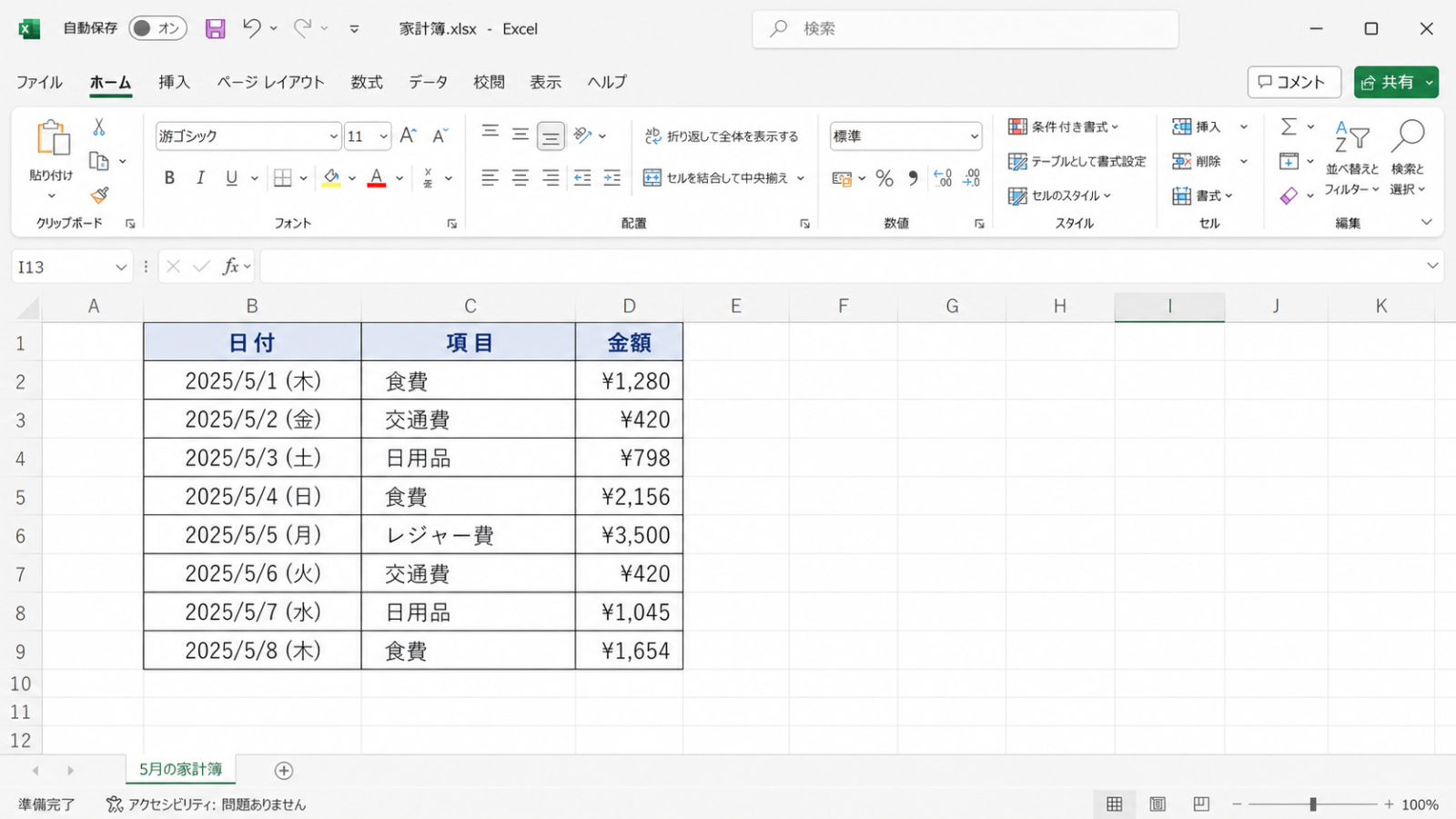Click 検索と選択 button
This screenshot has width=1456, height=819.
tap(1408, 157)
